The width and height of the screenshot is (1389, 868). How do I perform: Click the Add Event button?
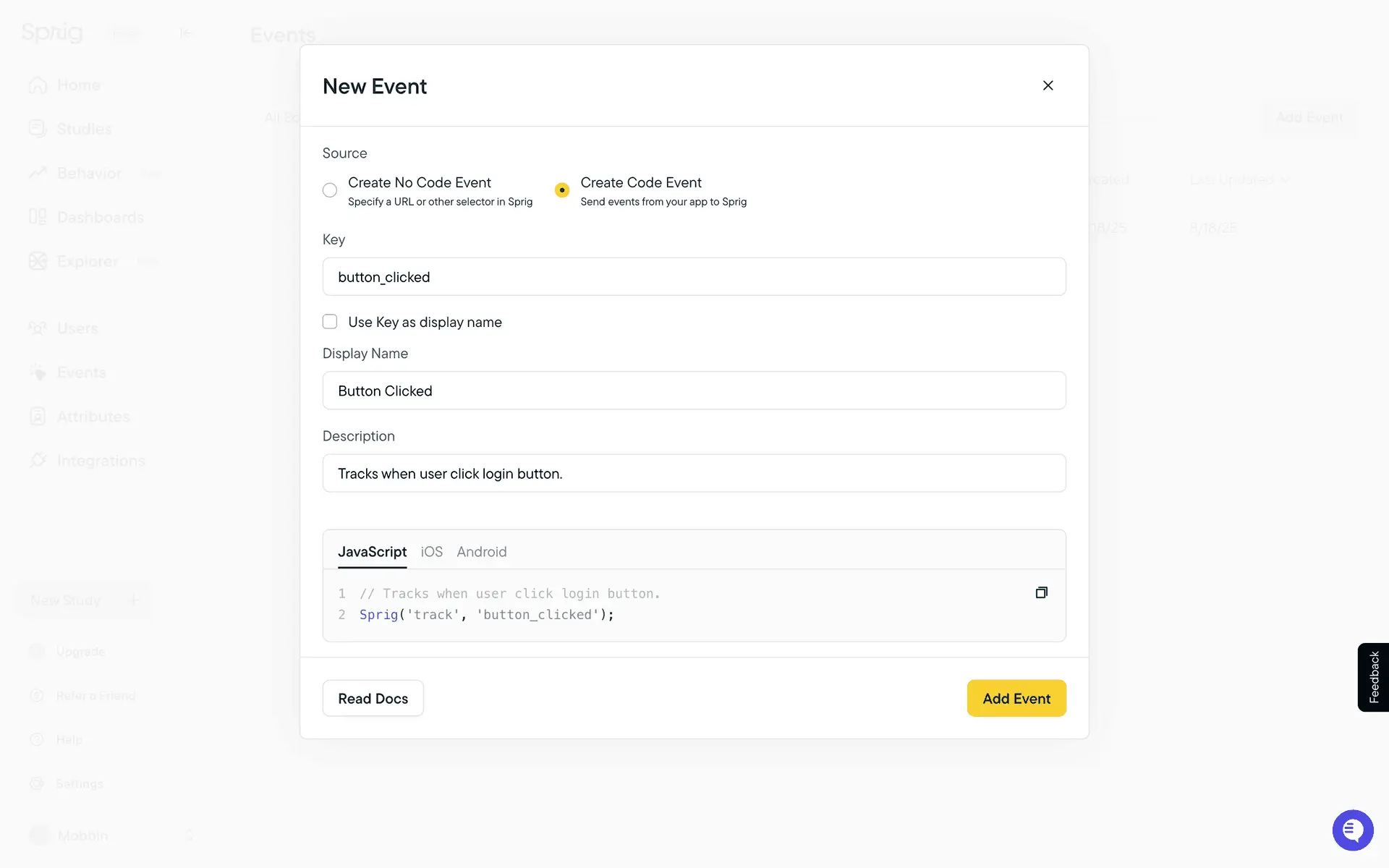pyautogui.click(x=1016, y=698)
